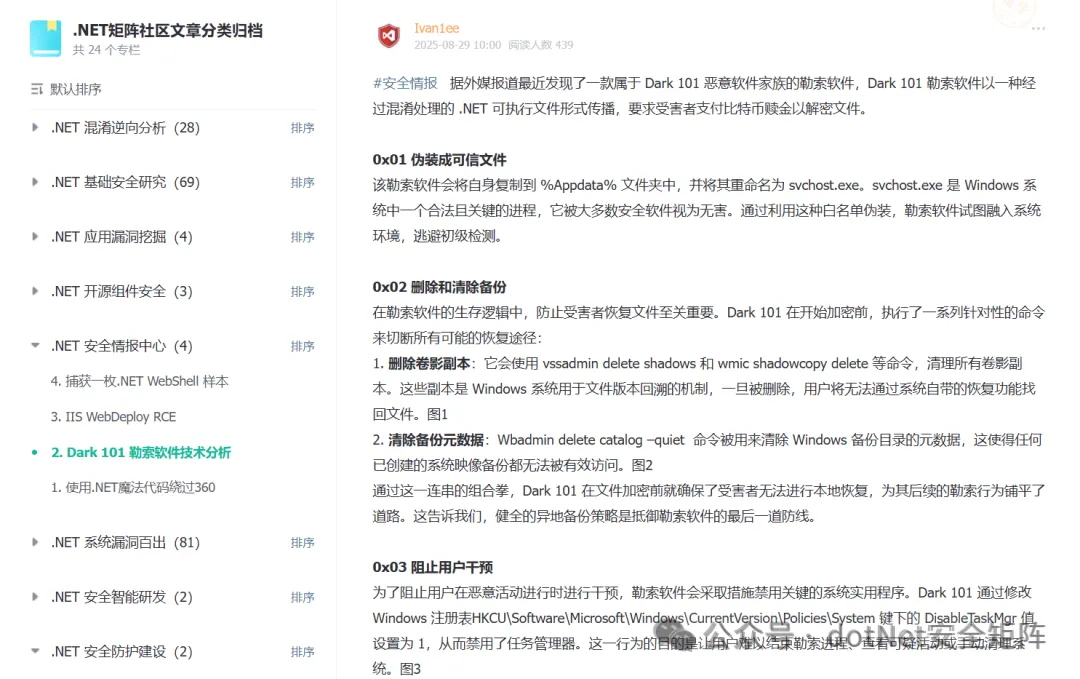
Task: Click 排序 next to .NET 安全情报中心
Action: pos(302,346)
